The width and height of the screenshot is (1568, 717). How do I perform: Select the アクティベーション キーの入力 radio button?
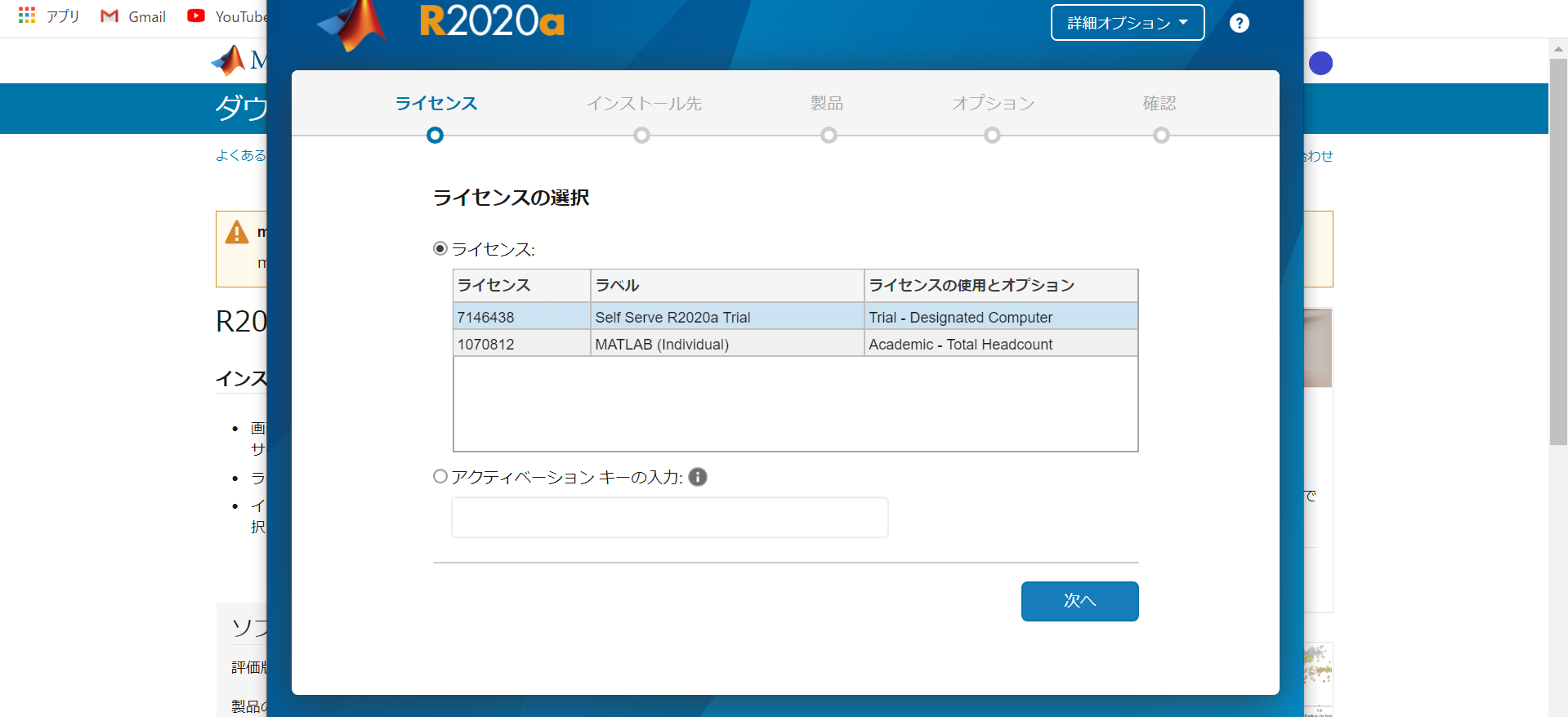tap(440, 476)
